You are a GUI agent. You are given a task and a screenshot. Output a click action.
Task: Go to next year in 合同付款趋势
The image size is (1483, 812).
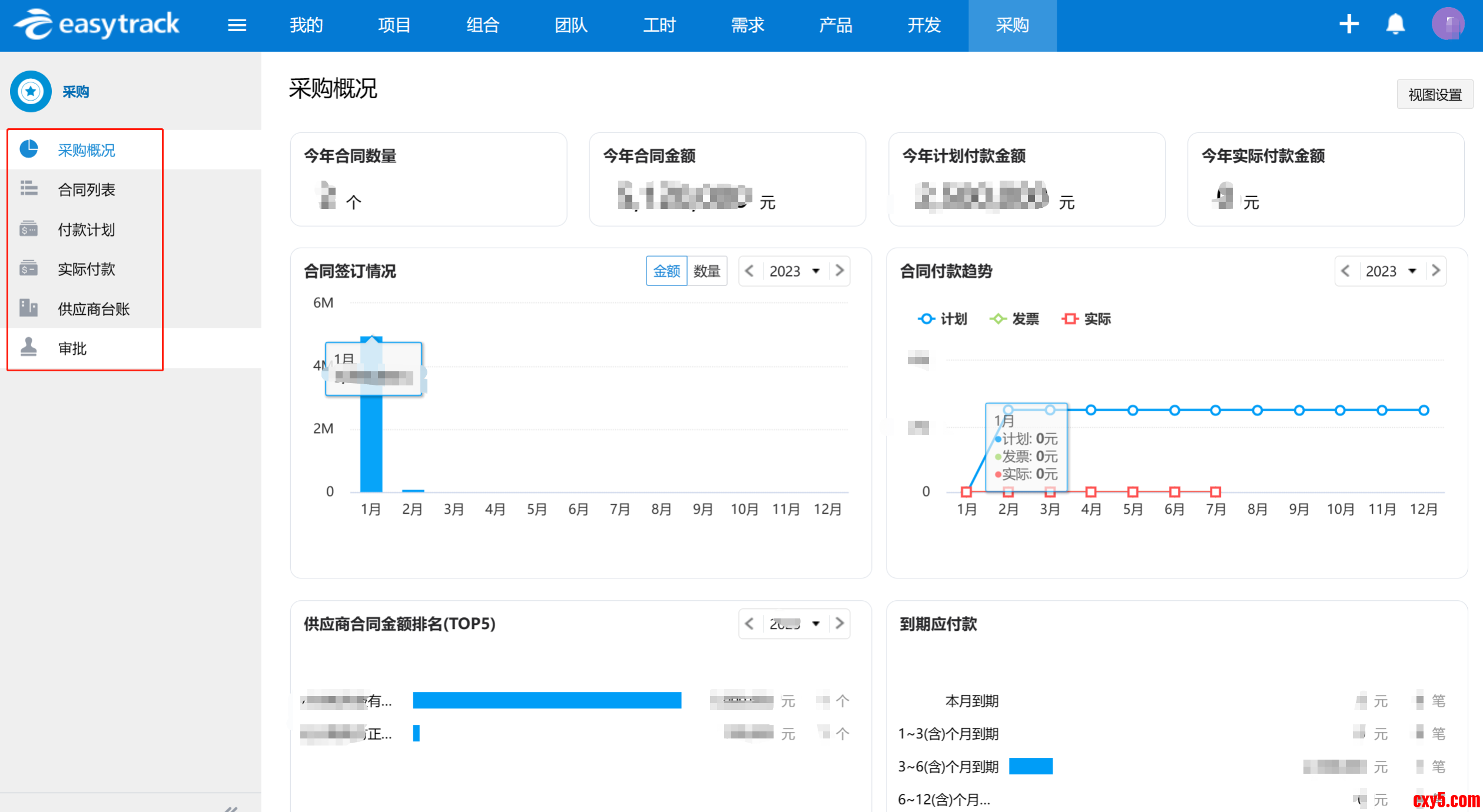click(1435, 271)
